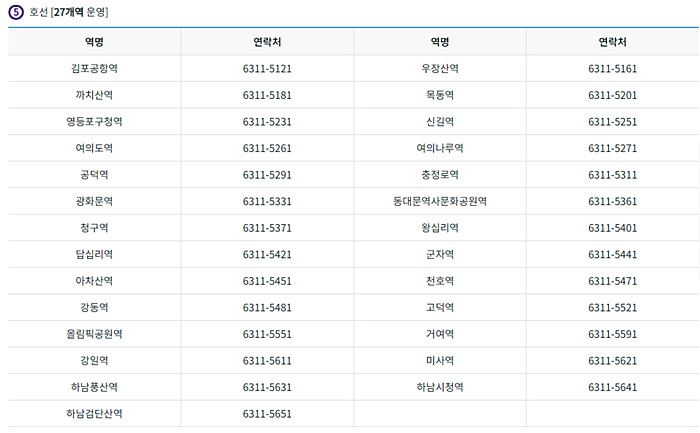Select station name 우장산역
The image size is (700, 433).
pos(440,68)
